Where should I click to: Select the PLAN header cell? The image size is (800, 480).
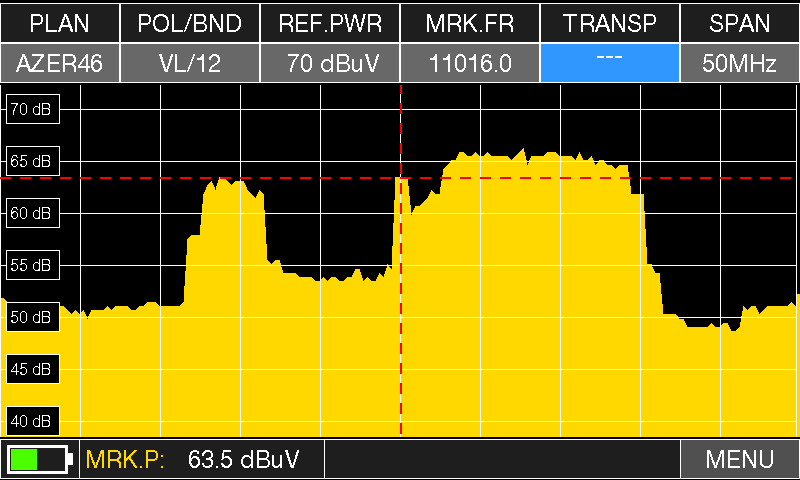point(60,23)
